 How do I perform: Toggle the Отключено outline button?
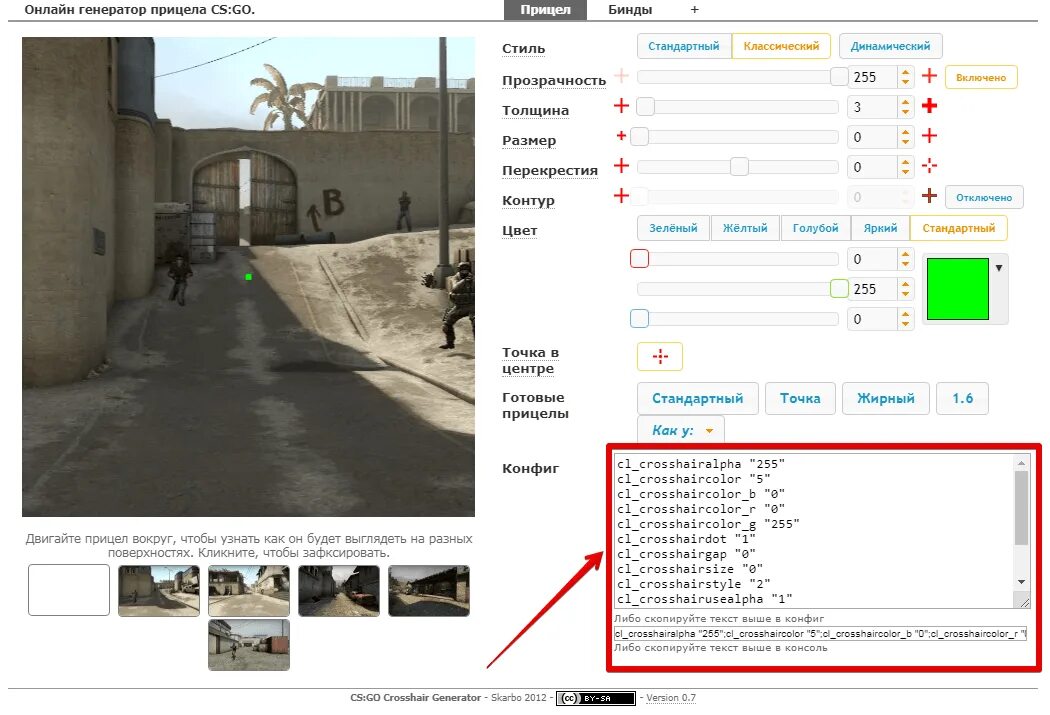(984, 197)
